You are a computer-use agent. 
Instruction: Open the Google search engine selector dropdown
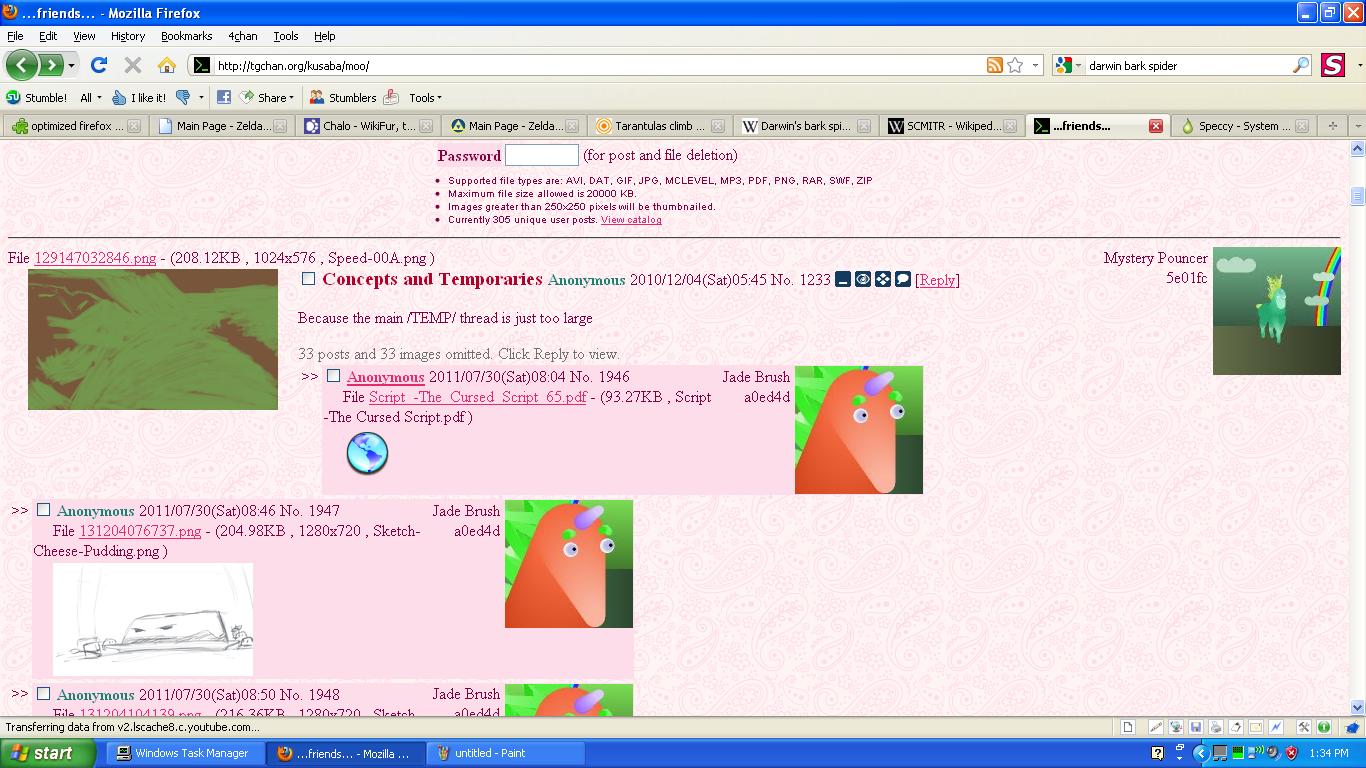pos(1068,66)
